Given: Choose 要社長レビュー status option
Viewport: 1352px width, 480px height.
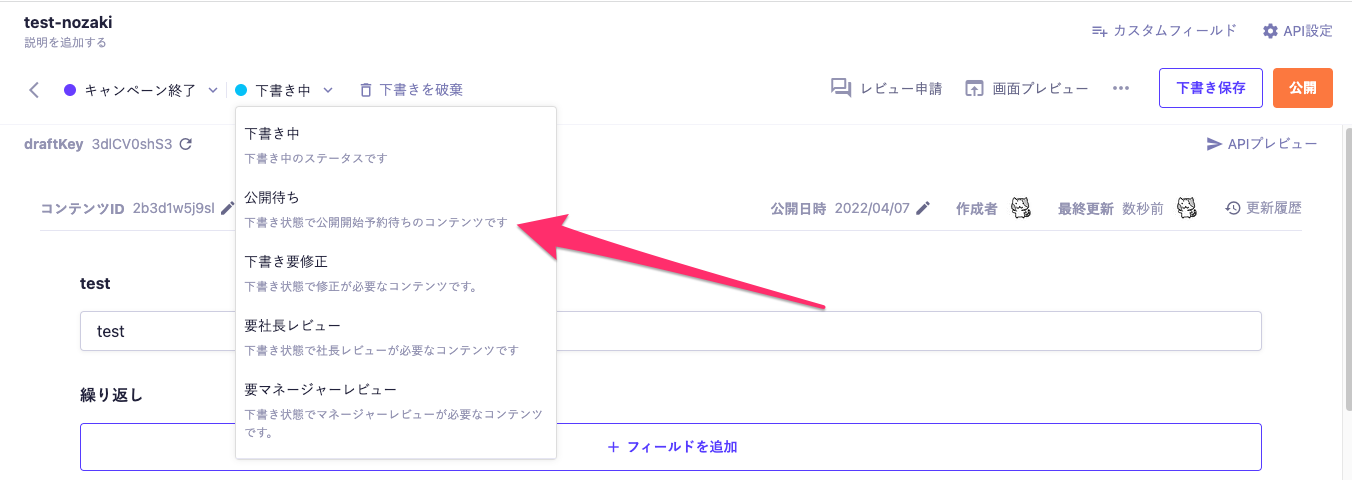Looking at the screenshot, I should click(x=293, y=326).
